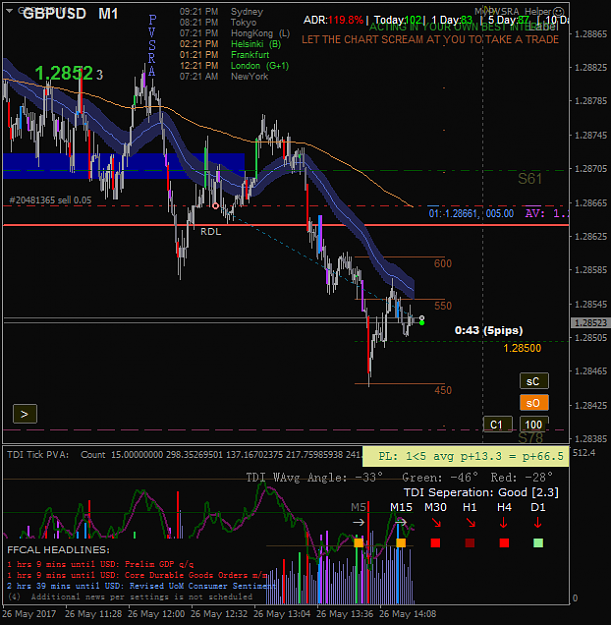The image size is (611, 625).
Task: Click the green square under D1
Action: pos(538,543)
